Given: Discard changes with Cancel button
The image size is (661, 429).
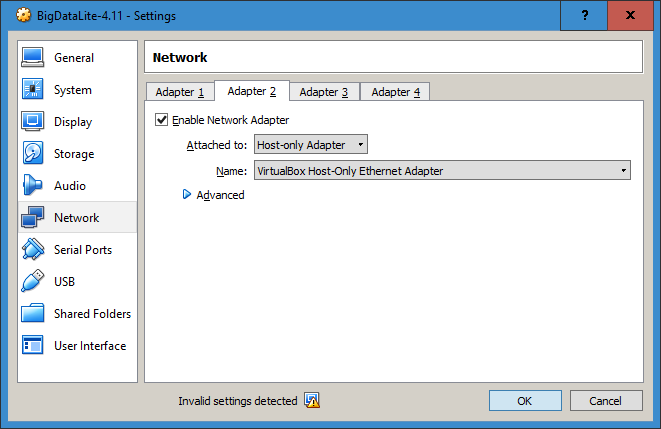Looking at the screenshot, I should [x=606, y=400].
